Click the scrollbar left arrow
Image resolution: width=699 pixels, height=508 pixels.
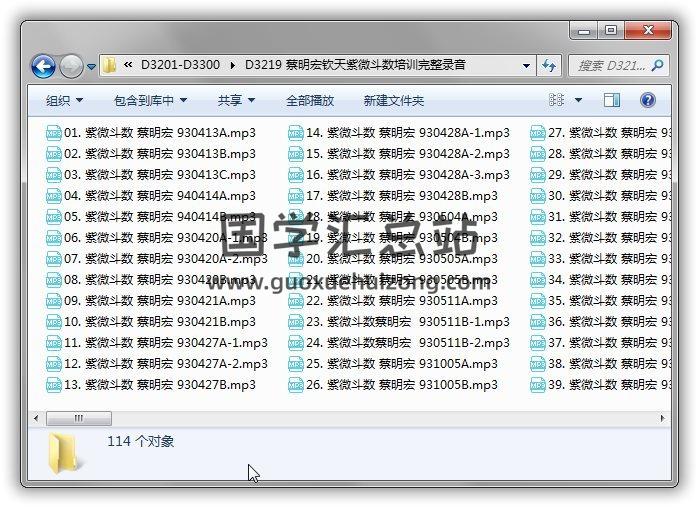36,418
